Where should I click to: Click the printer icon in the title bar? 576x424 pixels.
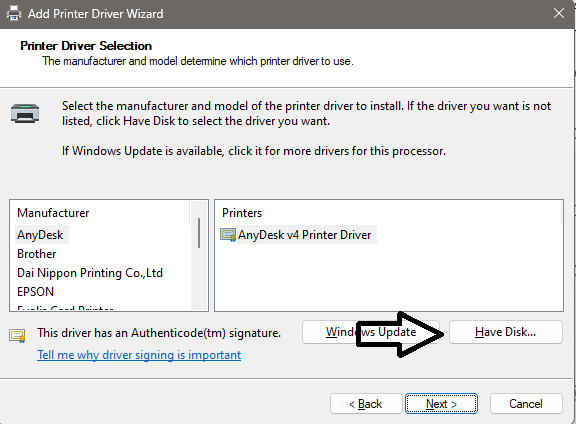point(14,14)
